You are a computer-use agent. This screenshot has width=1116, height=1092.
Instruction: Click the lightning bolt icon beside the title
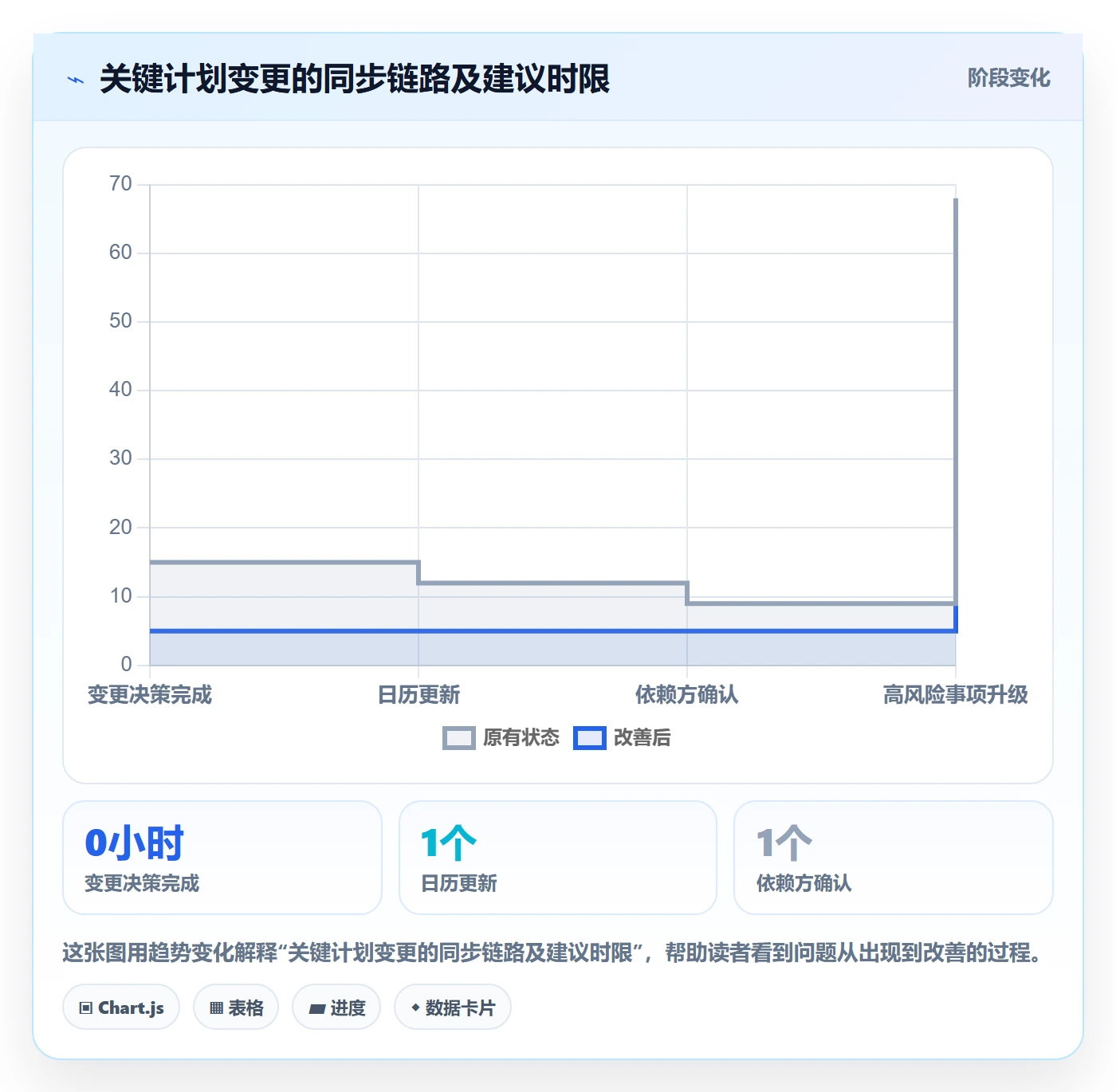click(x=76, y=80)
